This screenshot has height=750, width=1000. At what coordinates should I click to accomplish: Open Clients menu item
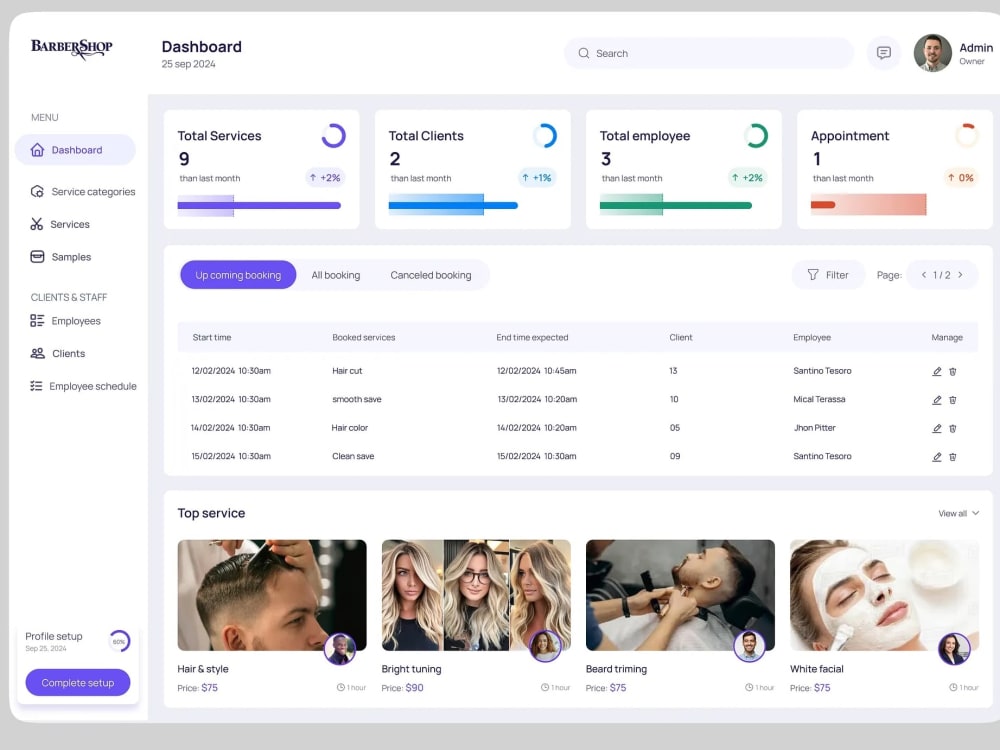click(57, 353)
